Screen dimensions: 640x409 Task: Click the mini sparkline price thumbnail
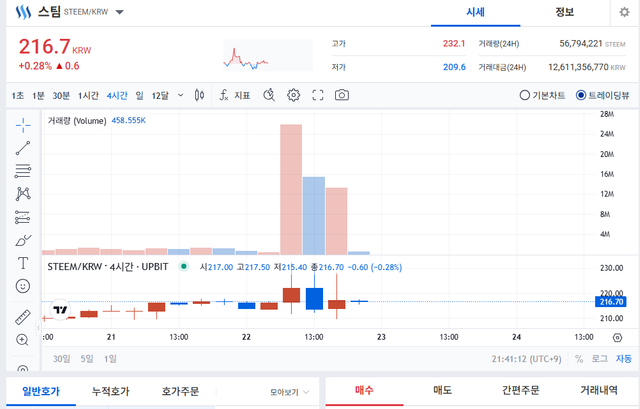[268, 56]
